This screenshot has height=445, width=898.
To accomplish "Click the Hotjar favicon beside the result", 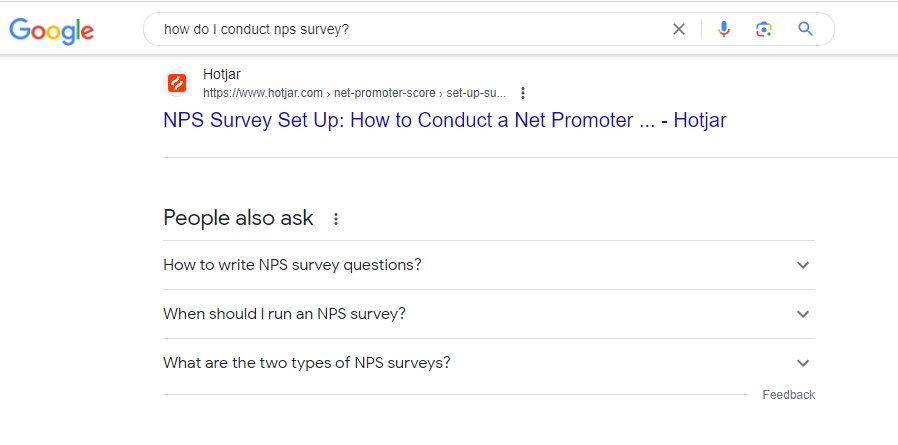I will coord(177,84).
